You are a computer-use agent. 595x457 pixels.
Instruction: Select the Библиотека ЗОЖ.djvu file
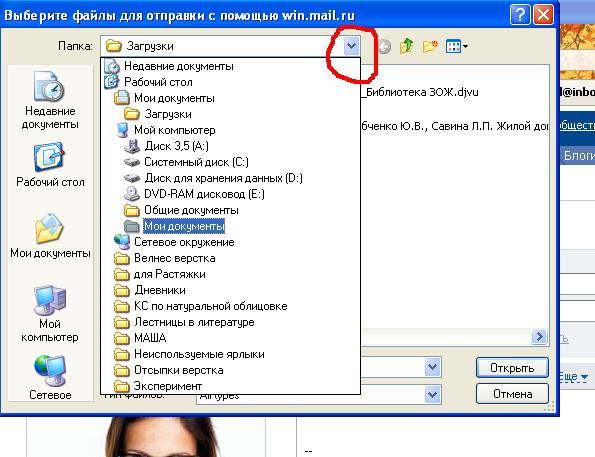point(419,92)
